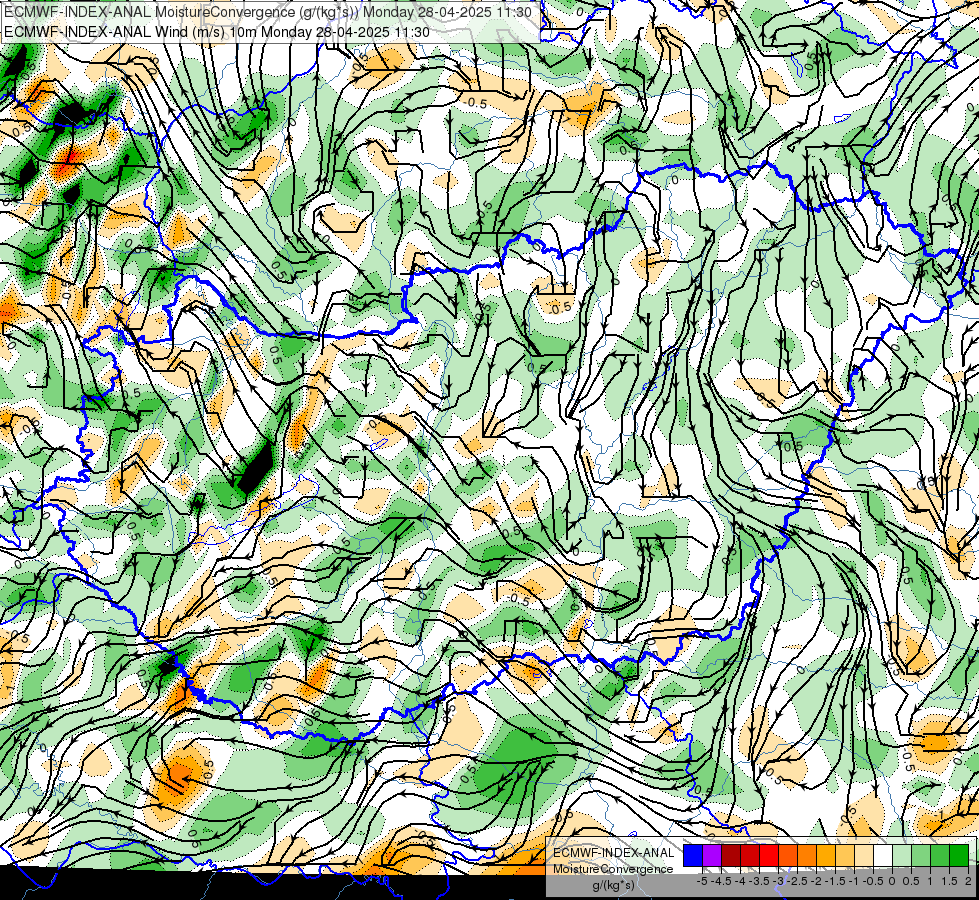Click the legend tick value -1.5
The height and width of the screenshot is (900, 979).
pos(835,881)
